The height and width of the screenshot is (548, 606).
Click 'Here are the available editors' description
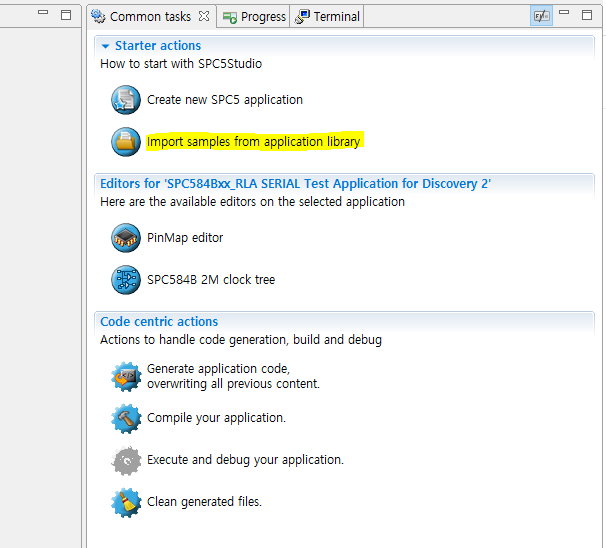click(x=252, y=202)
